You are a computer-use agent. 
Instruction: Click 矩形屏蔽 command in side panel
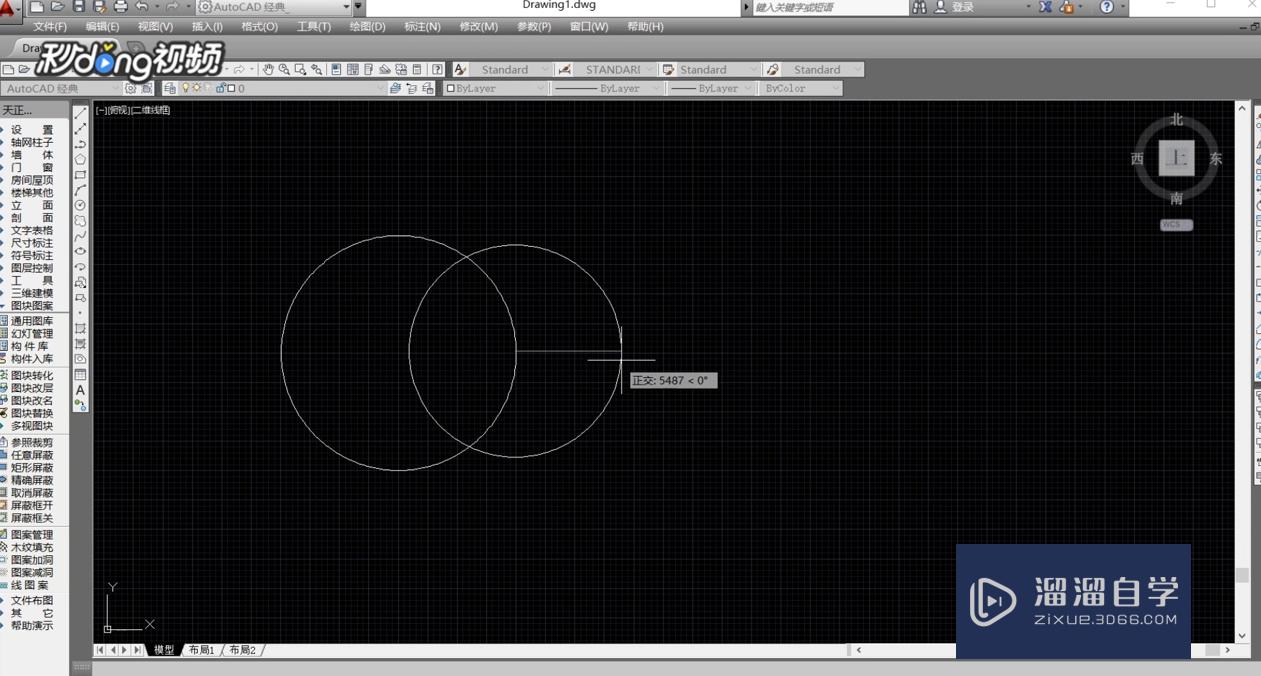[x=31, y=468]
